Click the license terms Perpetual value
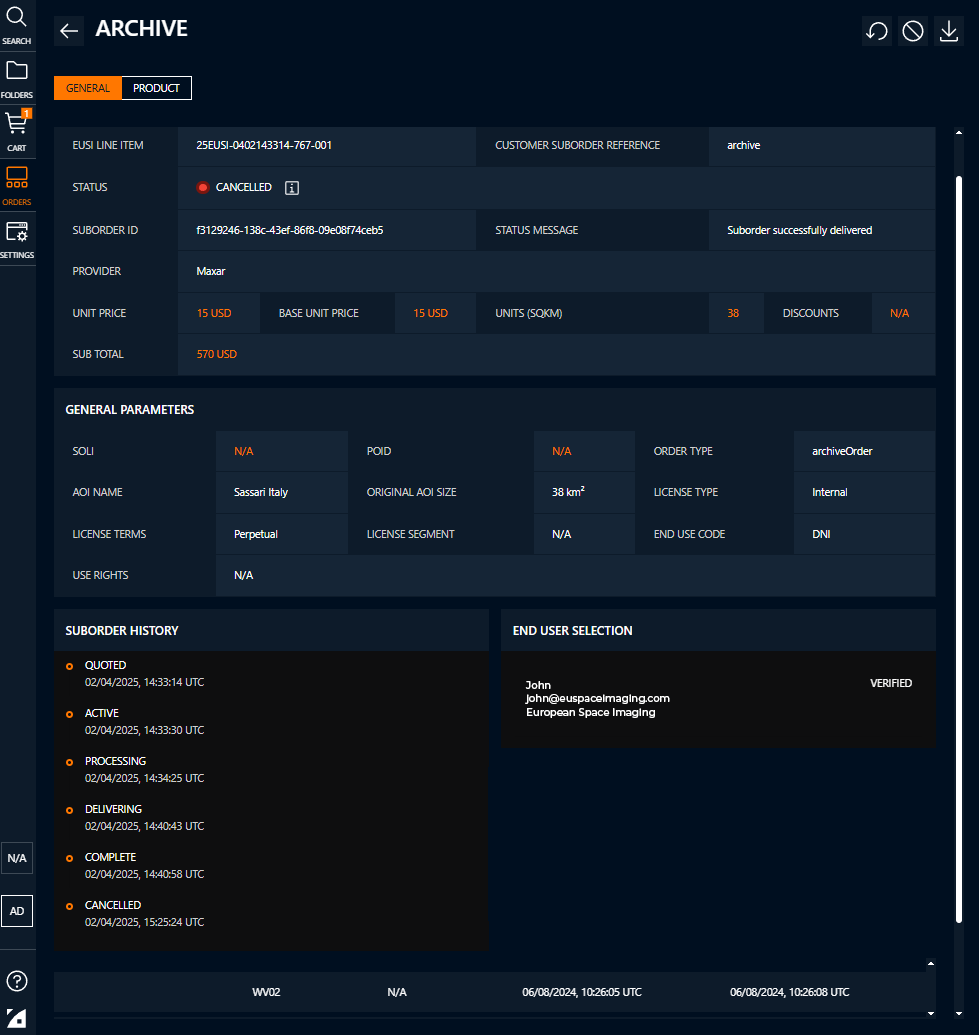 point(255,534)
